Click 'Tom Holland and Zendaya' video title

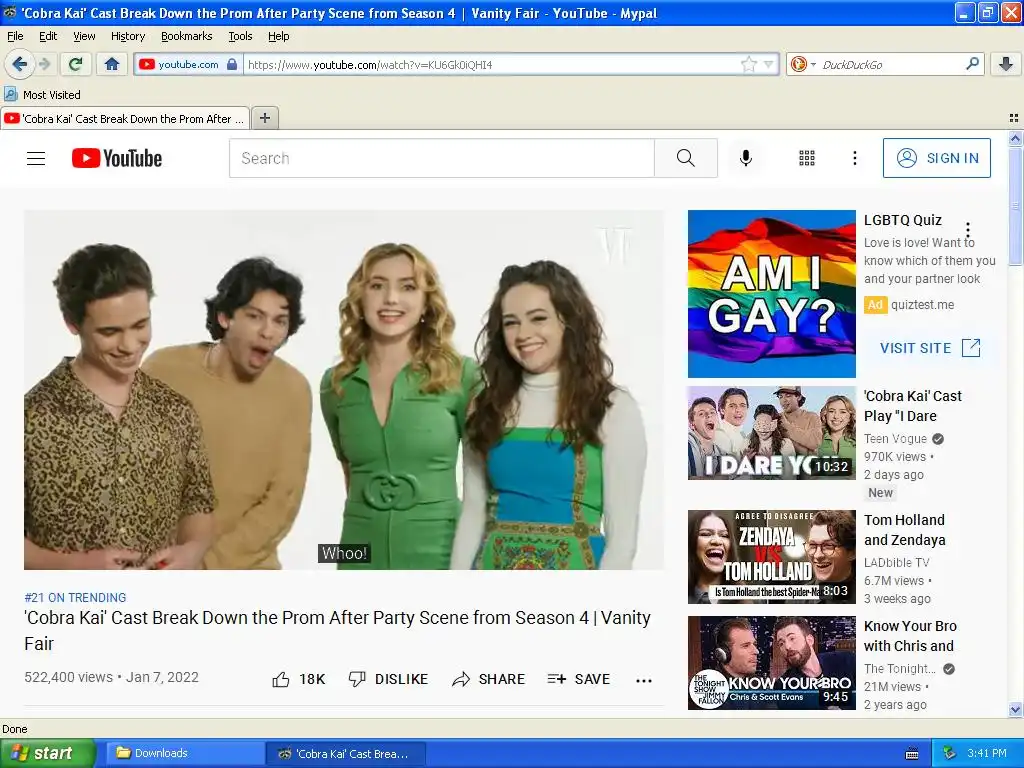tap(904, 530)
